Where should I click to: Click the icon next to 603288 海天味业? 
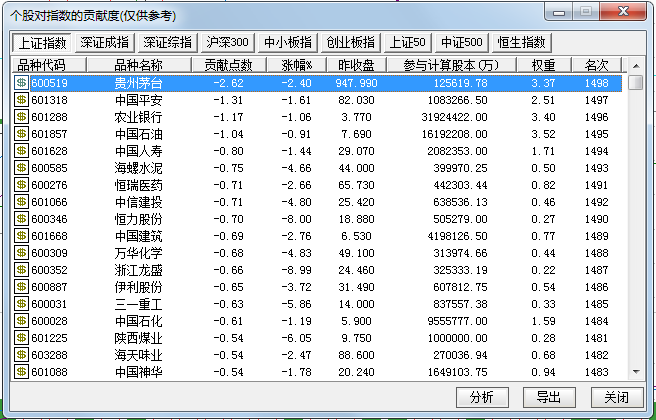click(21, 355)
